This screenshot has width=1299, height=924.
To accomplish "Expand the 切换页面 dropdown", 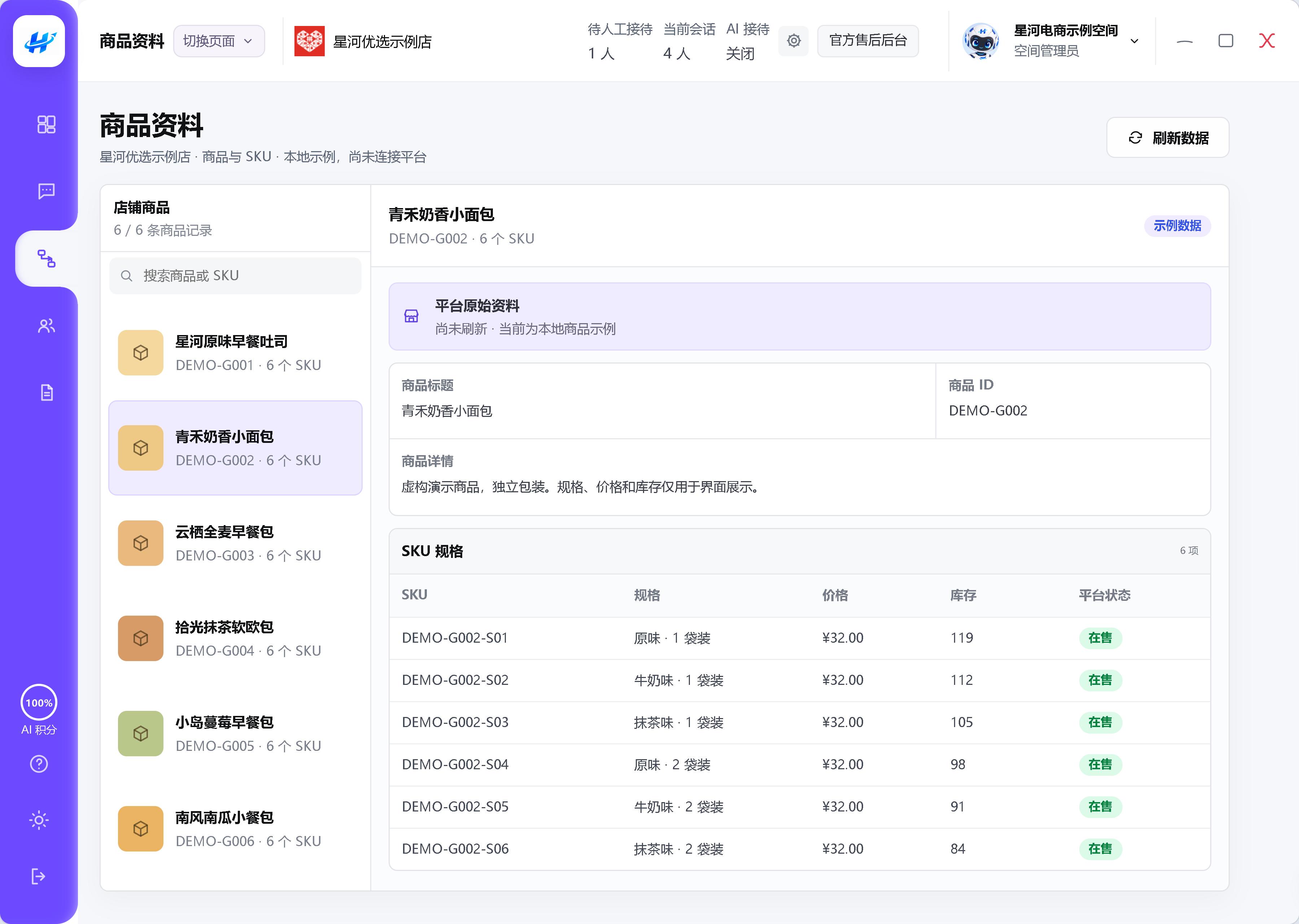I will point(219,41).
